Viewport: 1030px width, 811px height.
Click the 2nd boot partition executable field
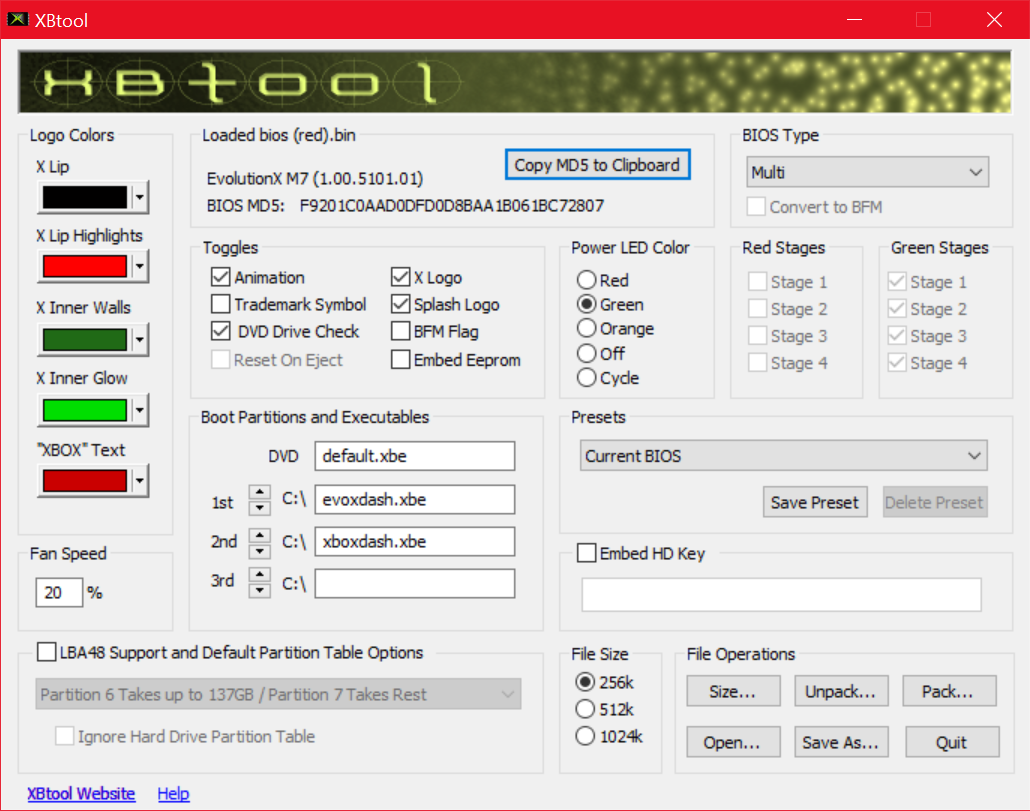pos(414,542)
